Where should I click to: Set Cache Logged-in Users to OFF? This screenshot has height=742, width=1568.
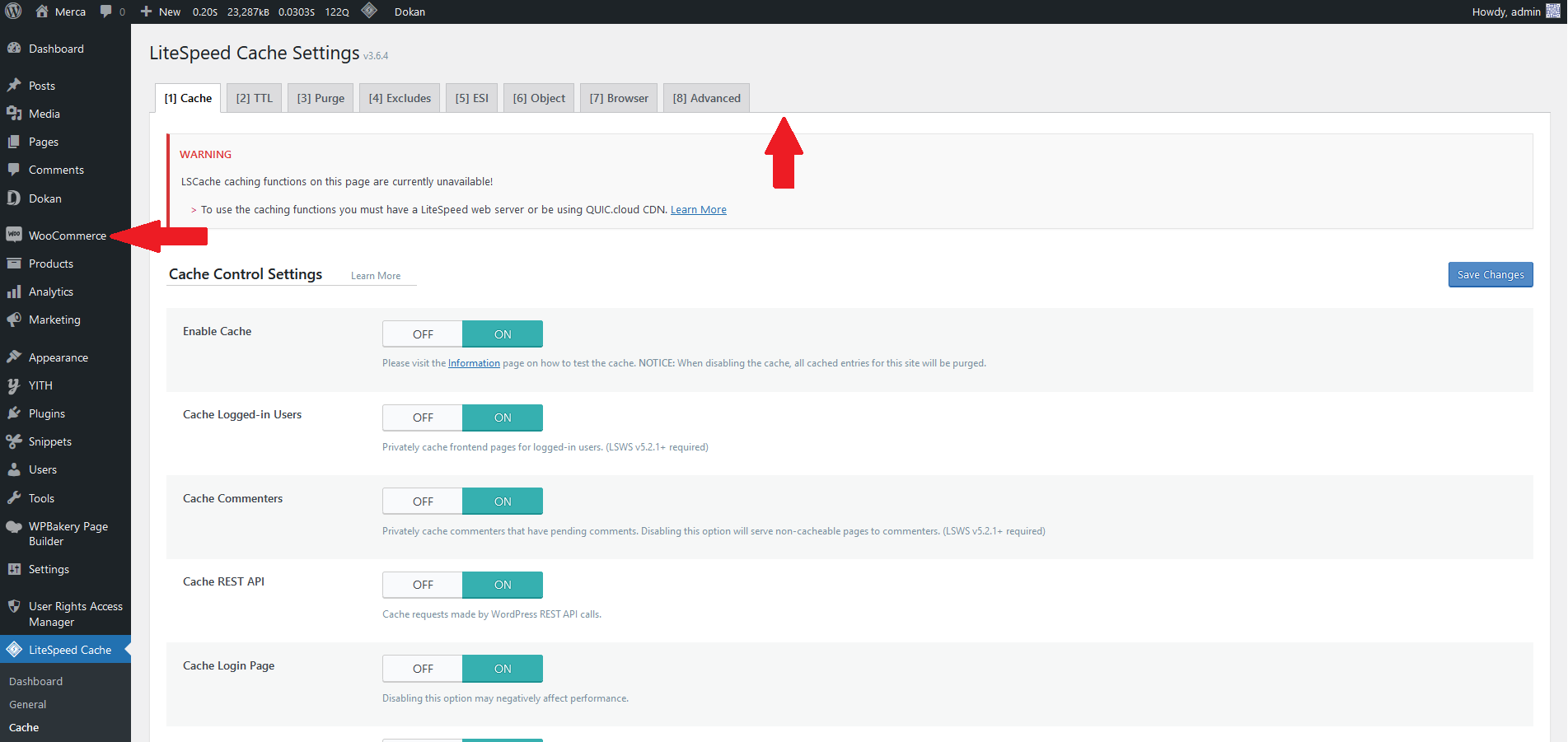click(423, 418)
